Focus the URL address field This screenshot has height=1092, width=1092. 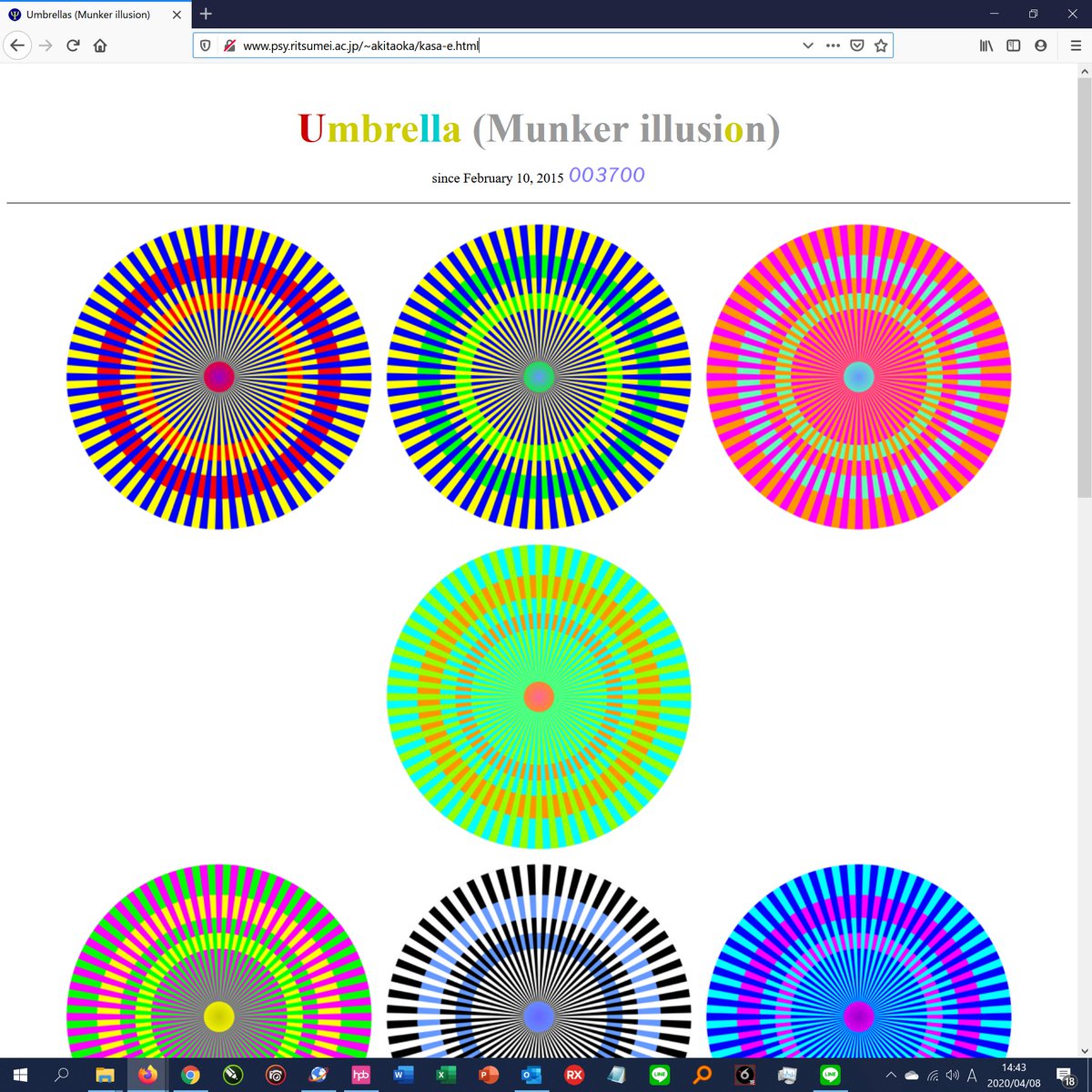[x=519, y=45]
